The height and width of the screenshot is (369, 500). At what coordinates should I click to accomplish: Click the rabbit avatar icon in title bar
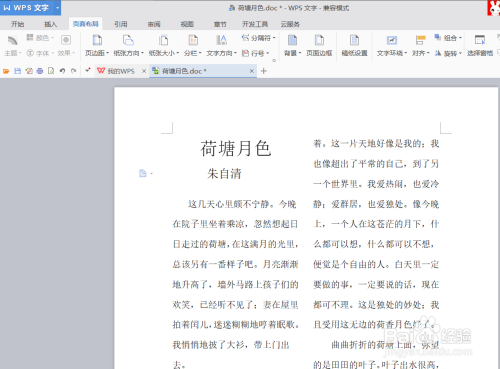(x=494, y=8)
